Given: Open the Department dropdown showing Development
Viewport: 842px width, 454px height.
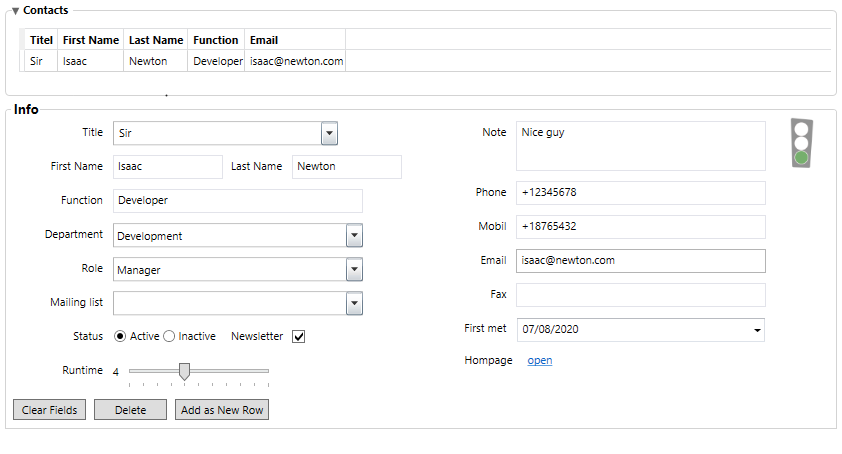Looking at the screenshot, I should tap(354, 235).
